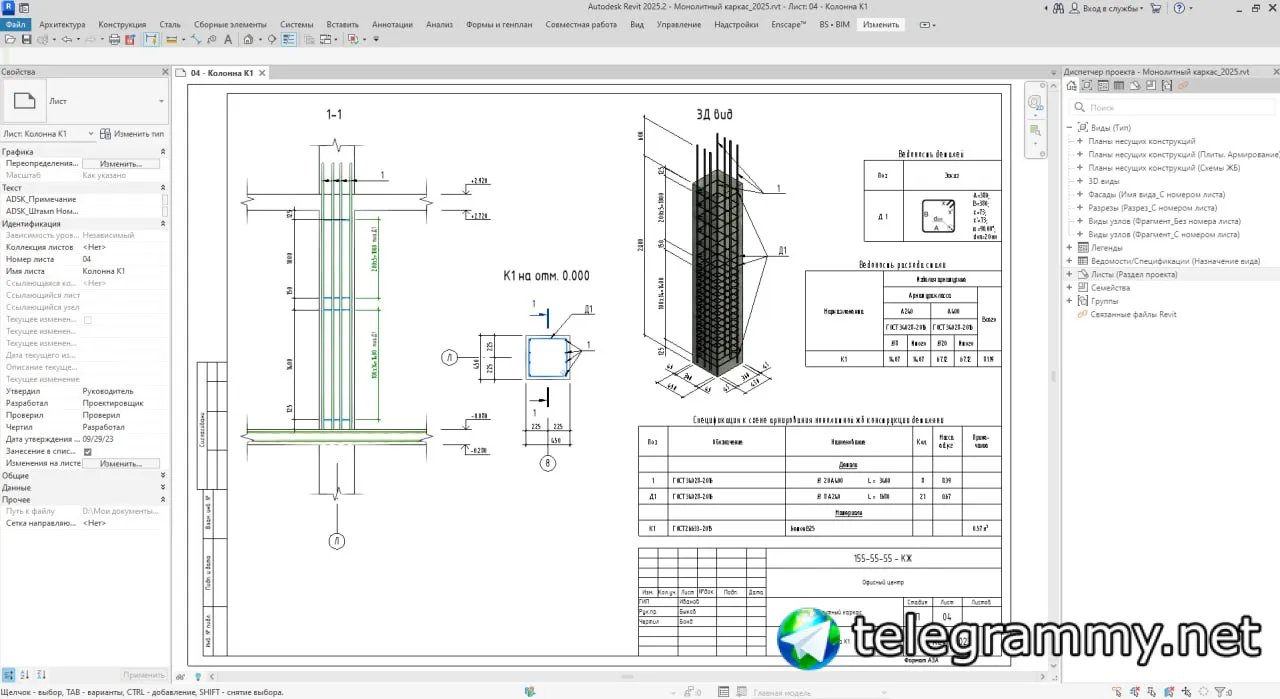Click the Project Browser search field 'Поиск'
Viewport: 1280px width, 699px height.
click(1170, 107)
